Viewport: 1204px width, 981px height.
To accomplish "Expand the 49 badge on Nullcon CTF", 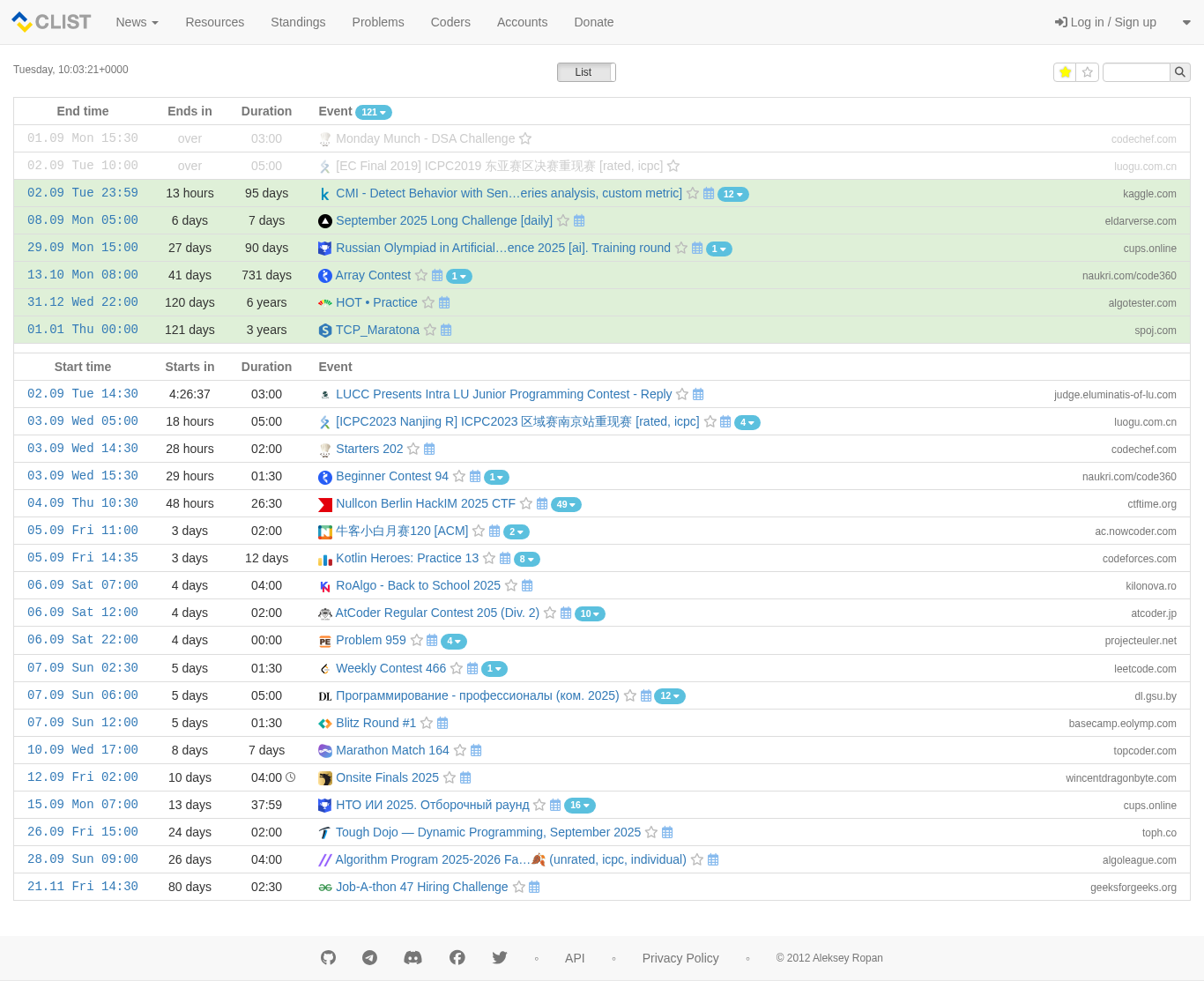I will tap(566, 504).
